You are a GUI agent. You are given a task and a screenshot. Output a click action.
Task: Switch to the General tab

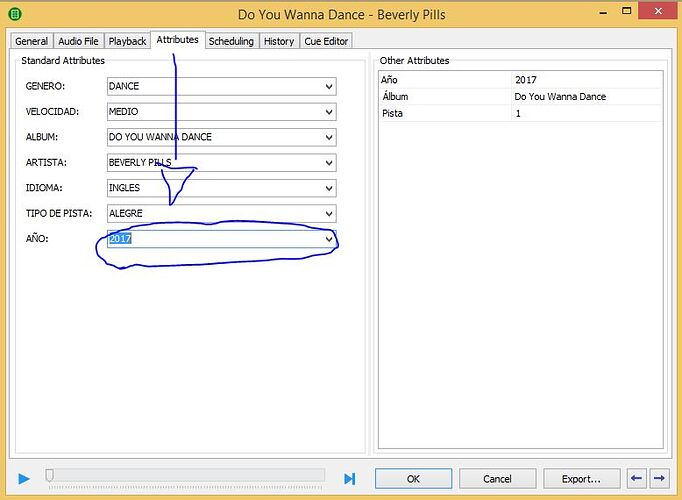pyautogui.click(x=31, y=41)
